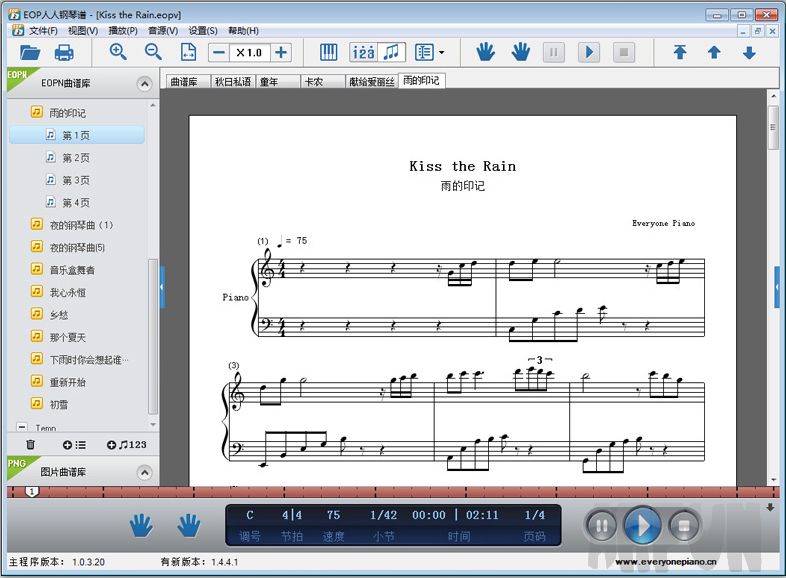
Task: Zoom out with the magnifier minus icon
Action: click(x=153, y=53)
